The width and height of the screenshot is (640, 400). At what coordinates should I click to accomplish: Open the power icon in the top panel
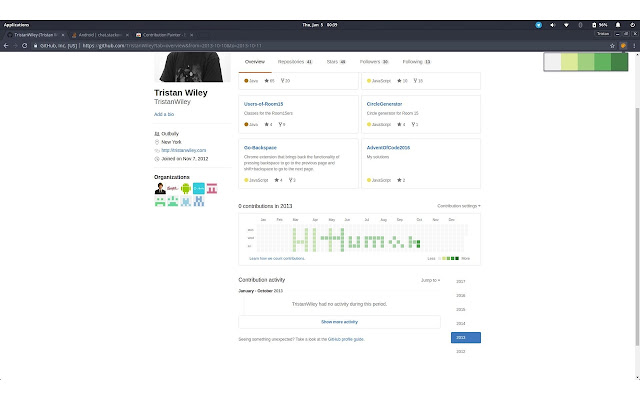pyautogui.click(x=632, y=25)
